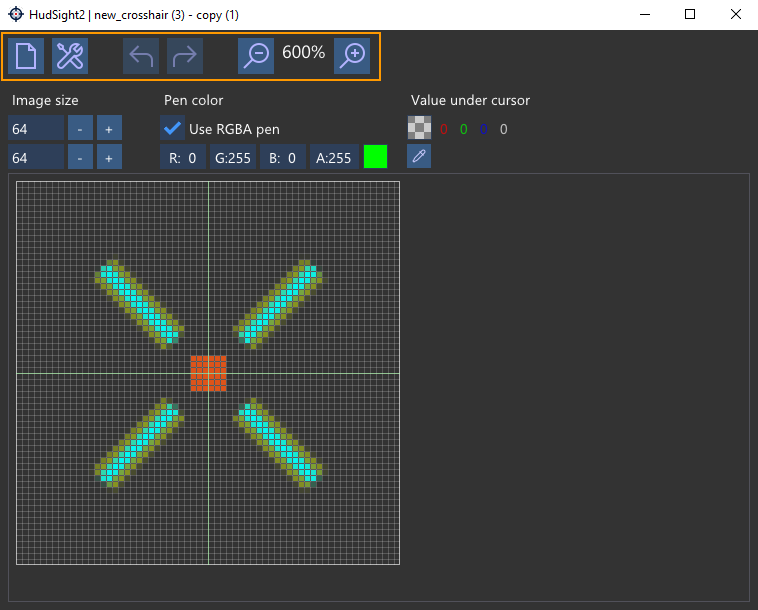Minimize the HudSight2 window
This screenshot has width=758, height=610.
(645, 15)
